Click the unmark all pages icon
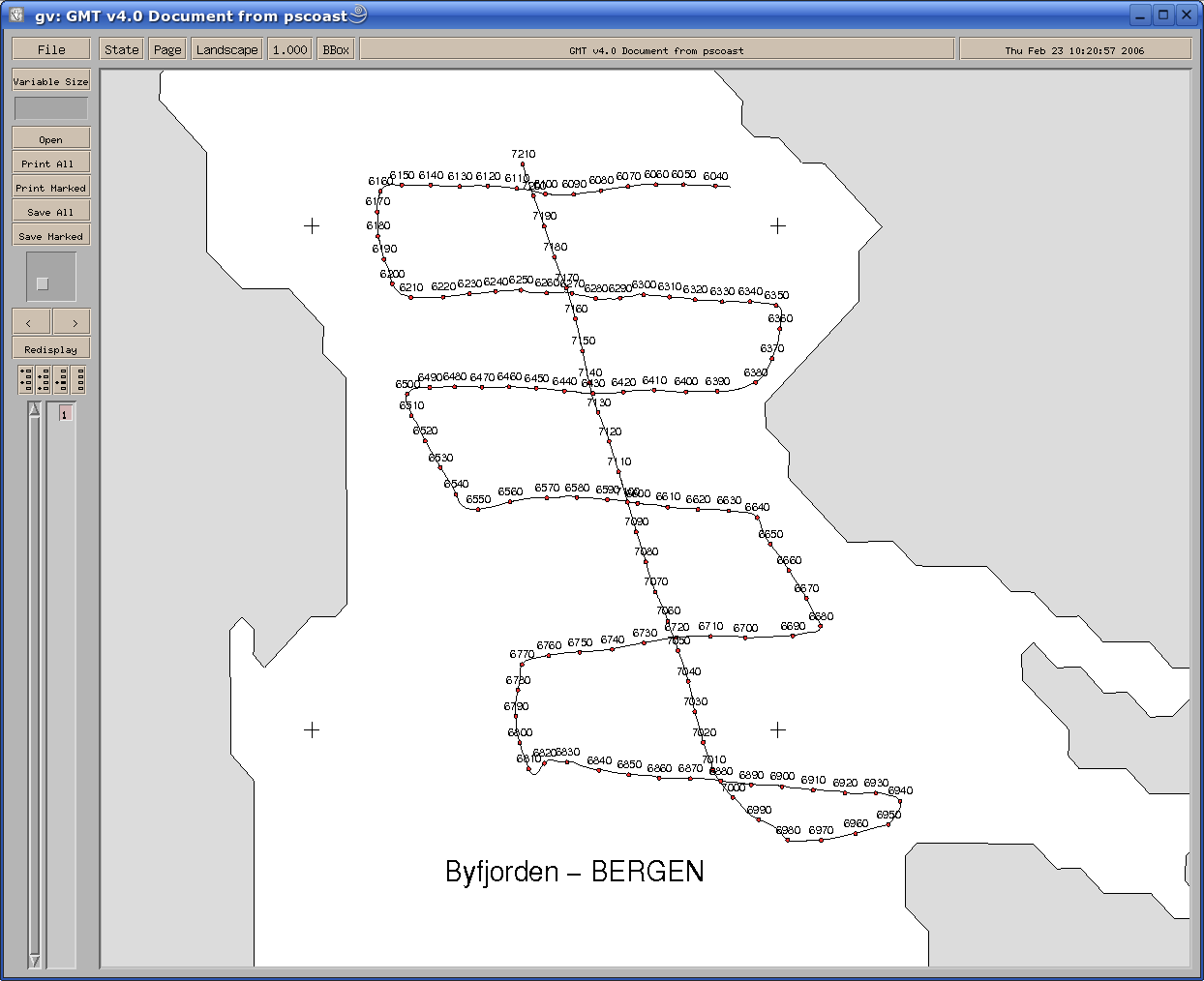Viewport: 1204px width, 981px height. pyautogui.click(x=80, y=379)
